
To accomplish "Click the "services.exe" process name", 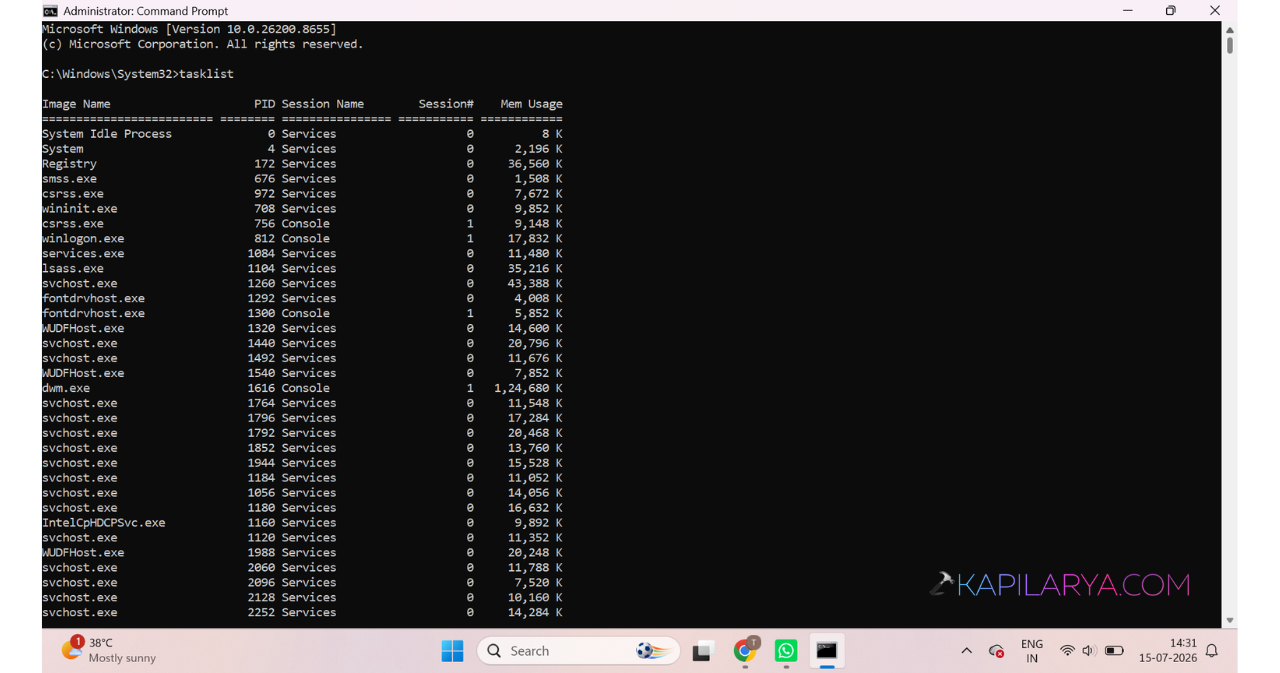I will pos(83,254).
